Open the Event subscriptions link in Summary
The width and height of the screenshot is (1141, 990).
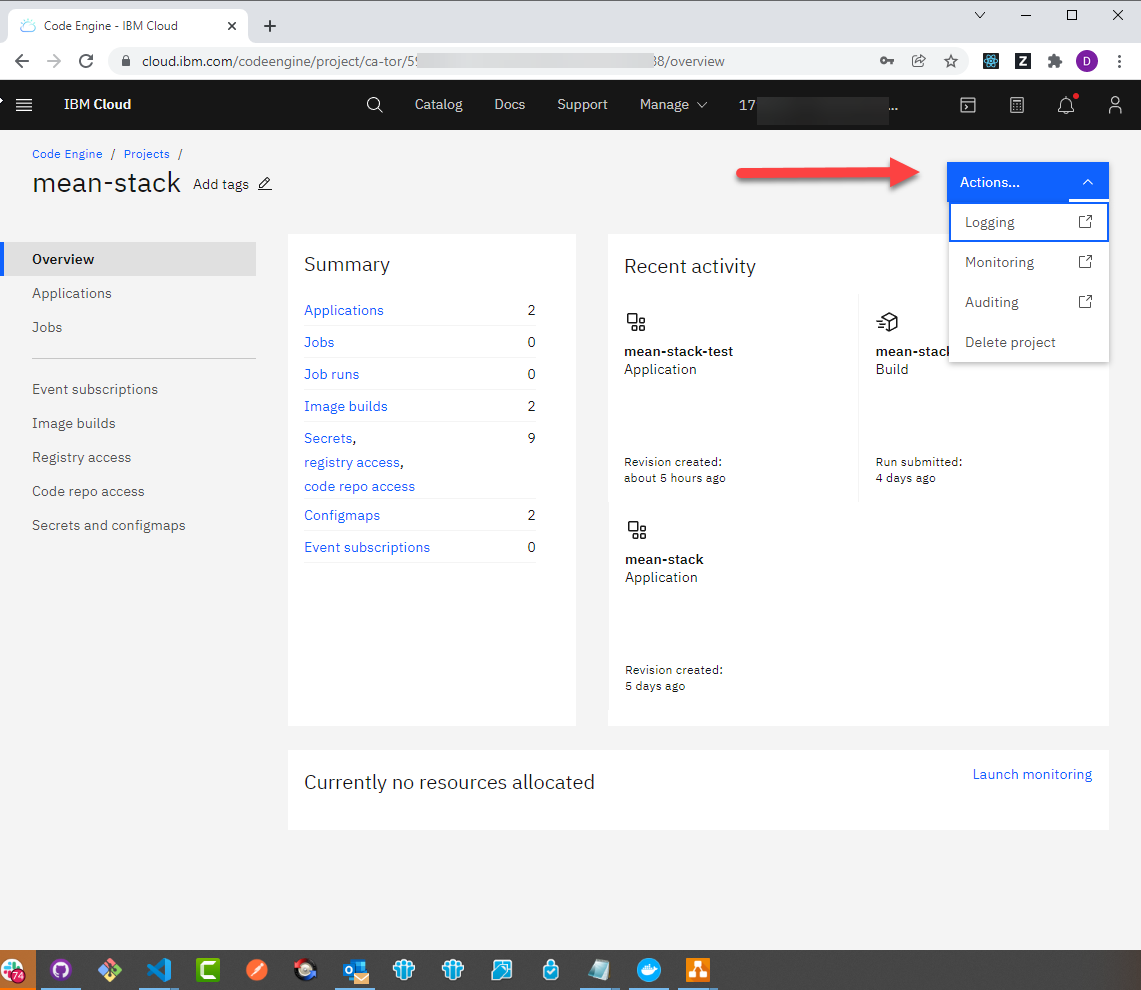[x=367, y=547]
